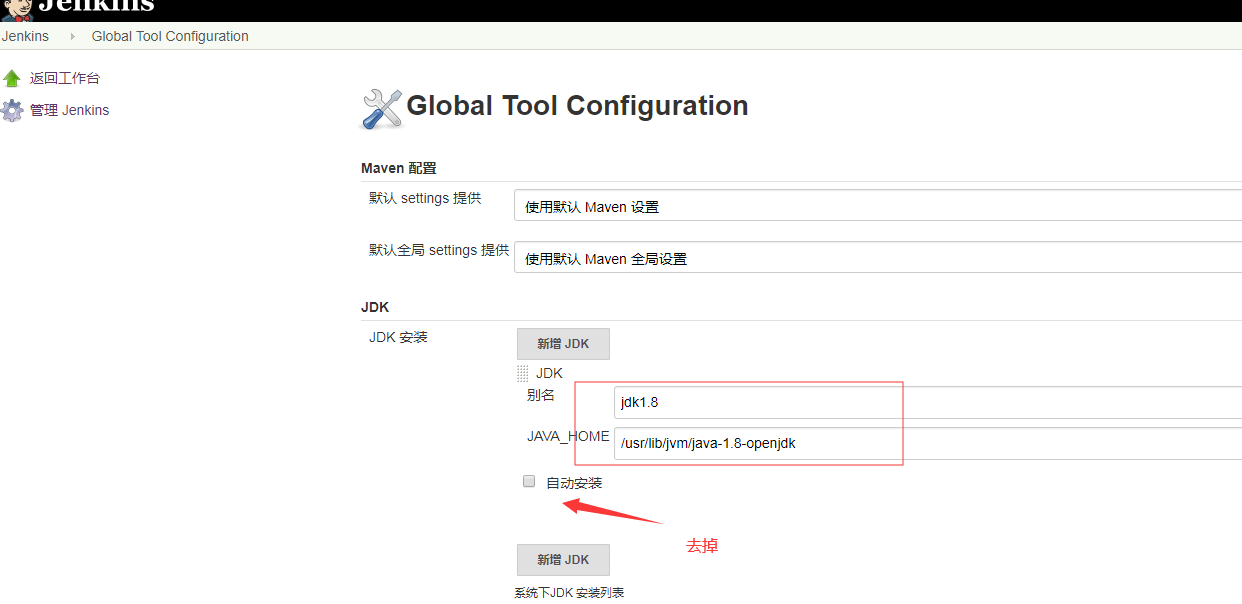This screenshot has height=604, width=1242.
Task: Click the JAVA_HOME label
Action: click(568, 436)
